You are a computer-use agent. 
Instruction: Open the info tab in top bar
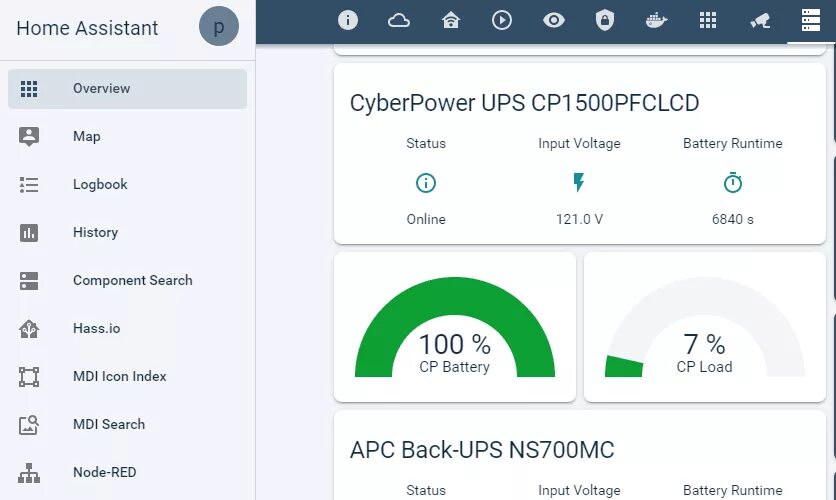[348, 20]
